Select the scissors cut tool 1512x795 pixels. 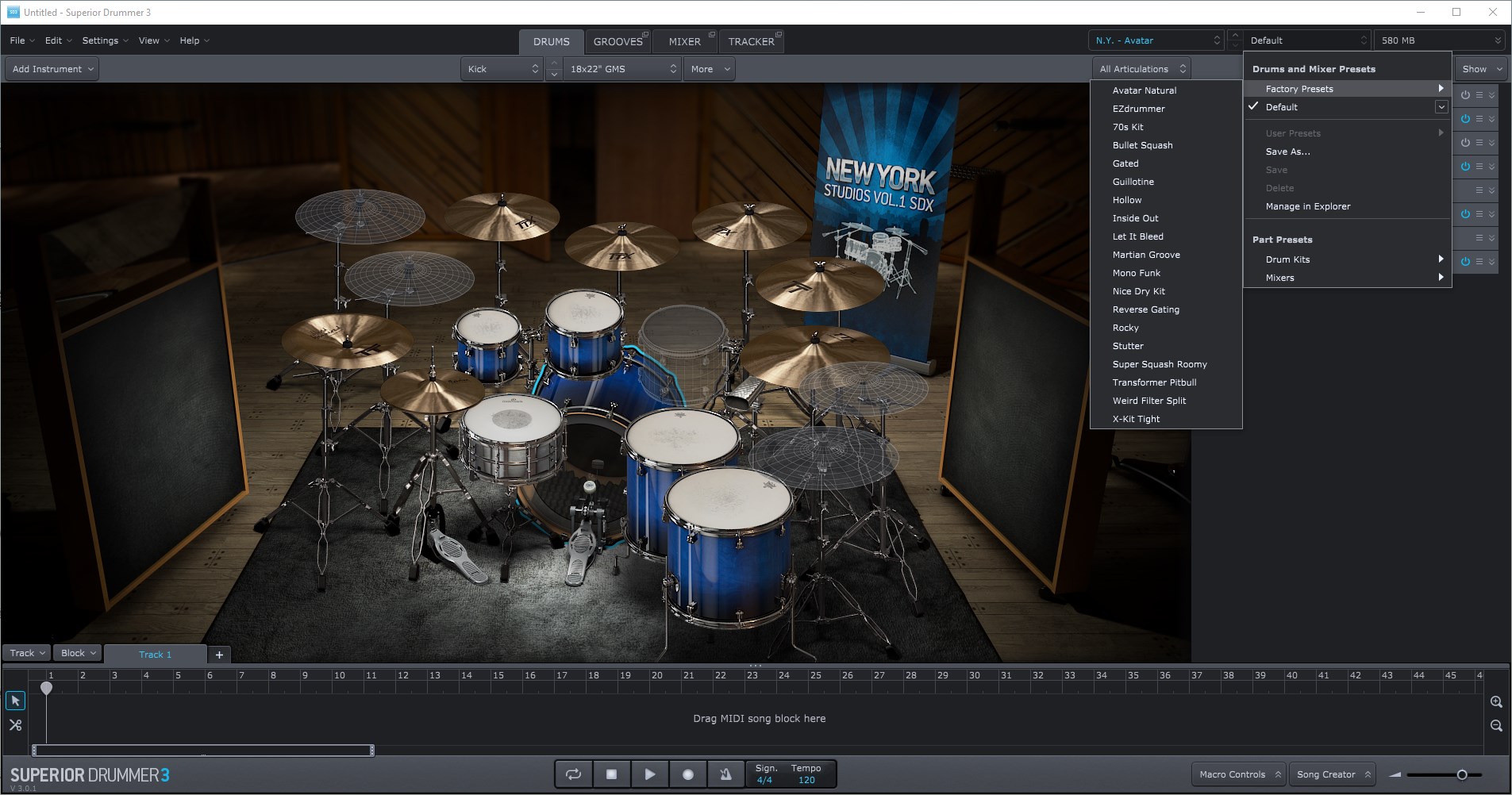pos(15,725)
